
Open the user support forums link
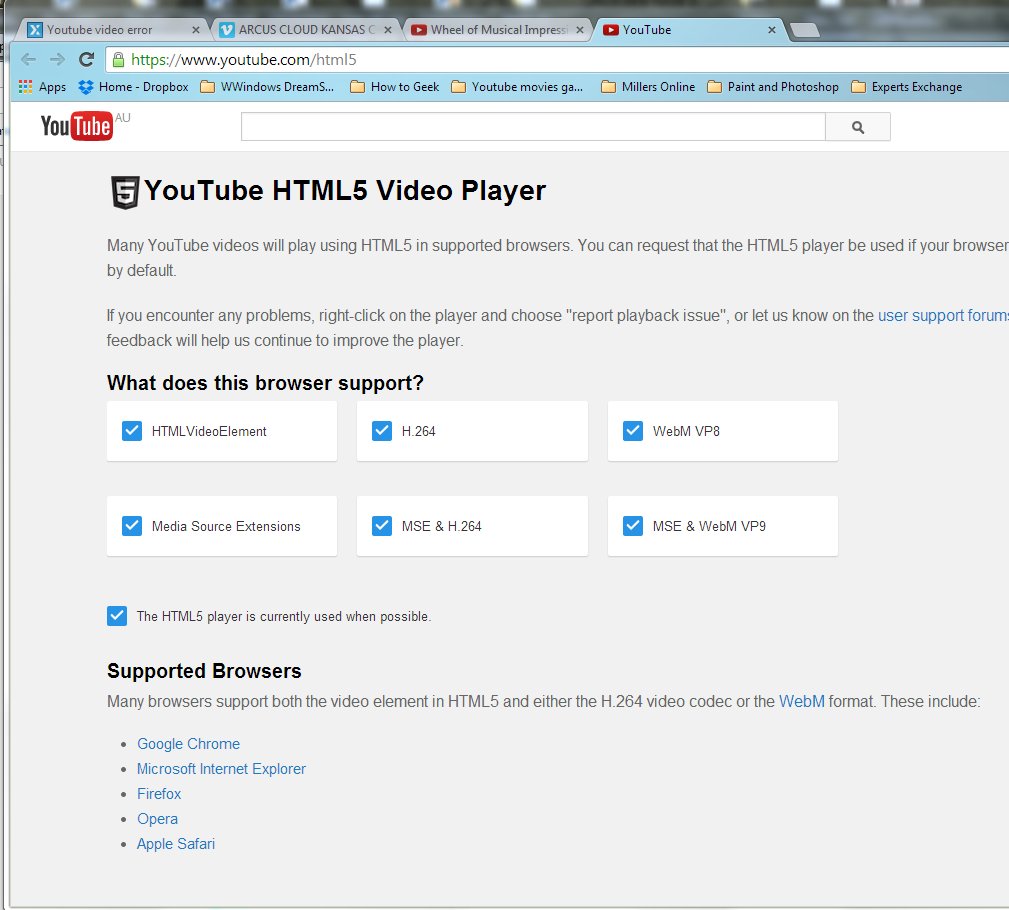(943, 315)
